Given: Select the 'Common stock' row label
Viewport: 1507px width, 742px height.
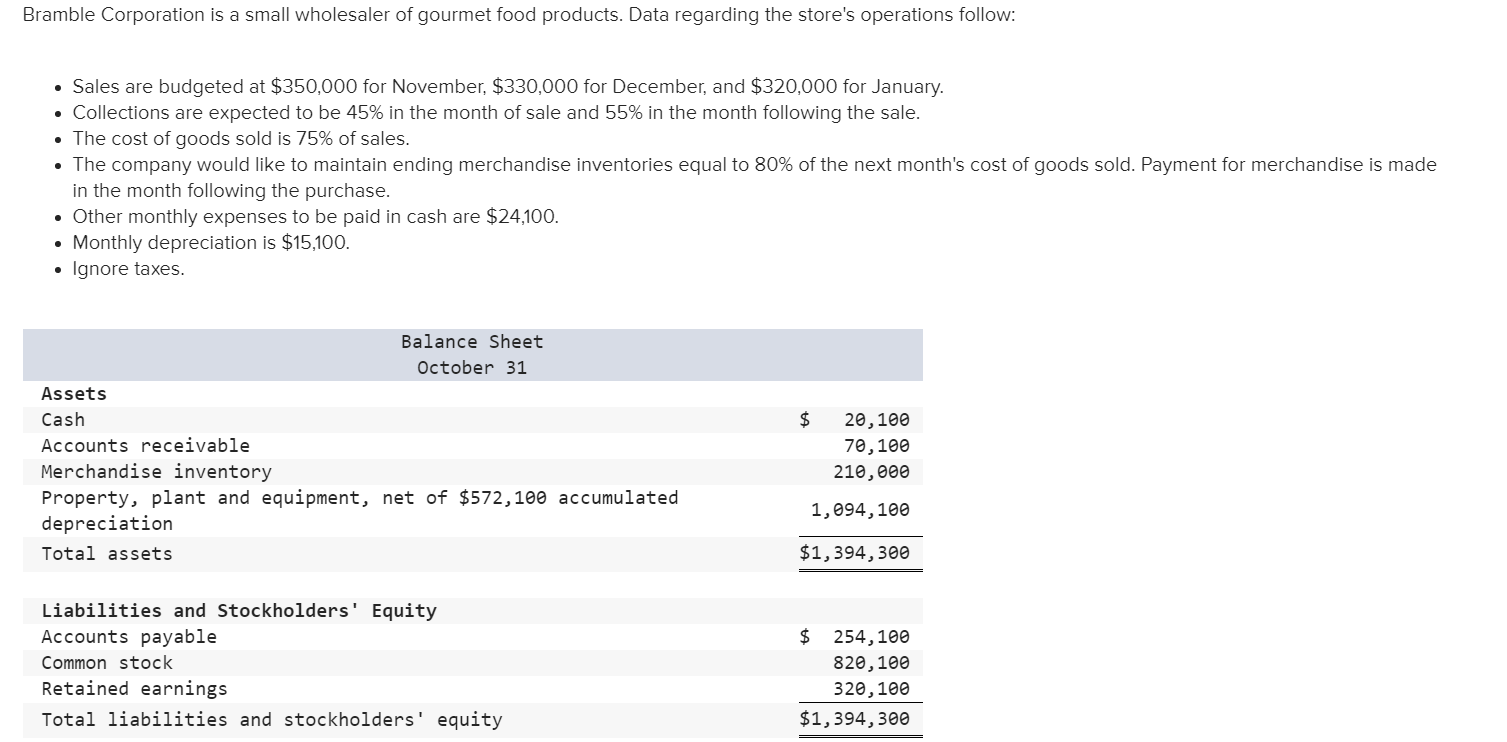Looking at the screenshot, I should (x=107, y=663).
